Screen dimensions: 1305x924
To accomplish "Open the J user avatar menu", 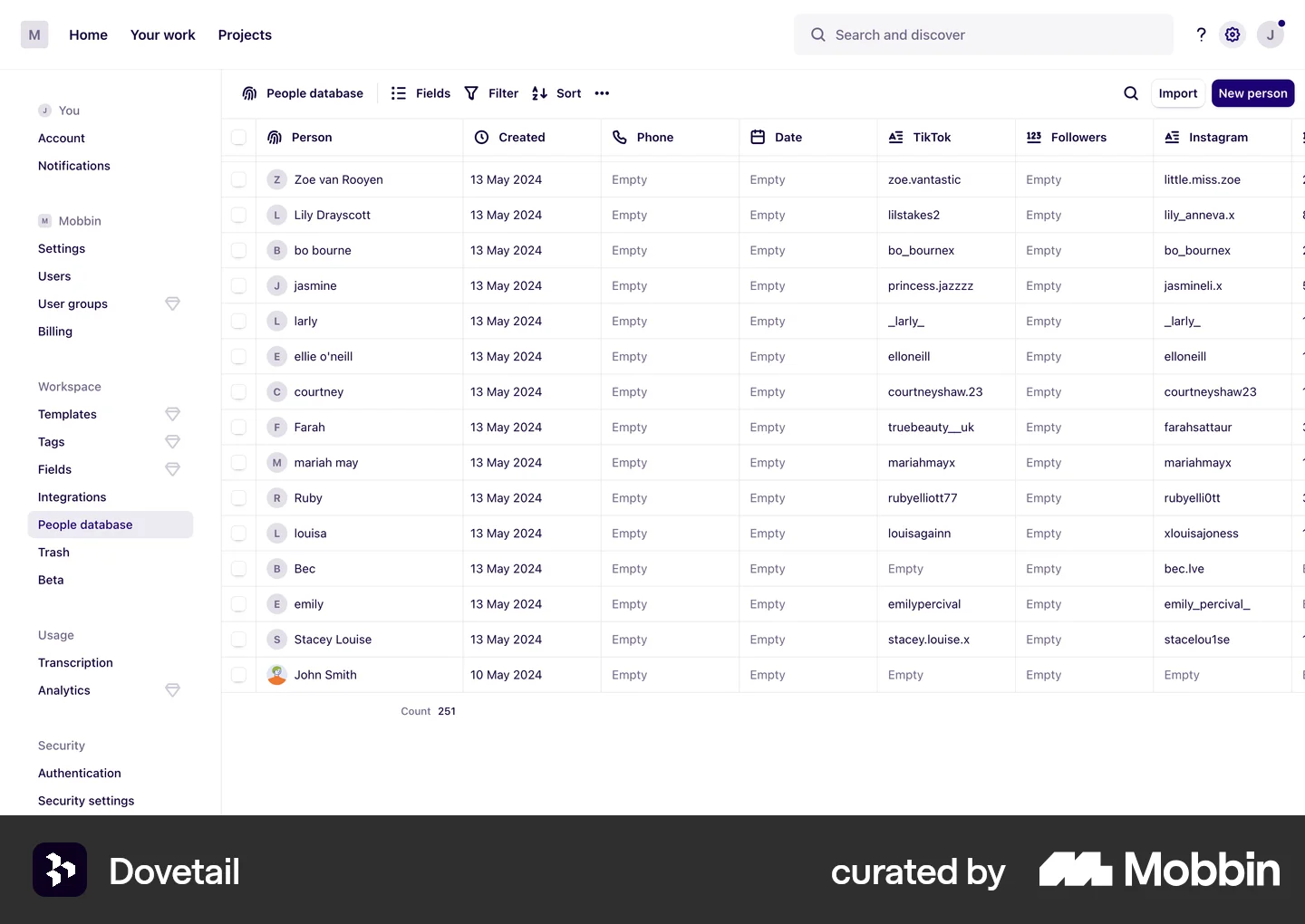I will coord(1271,34).
